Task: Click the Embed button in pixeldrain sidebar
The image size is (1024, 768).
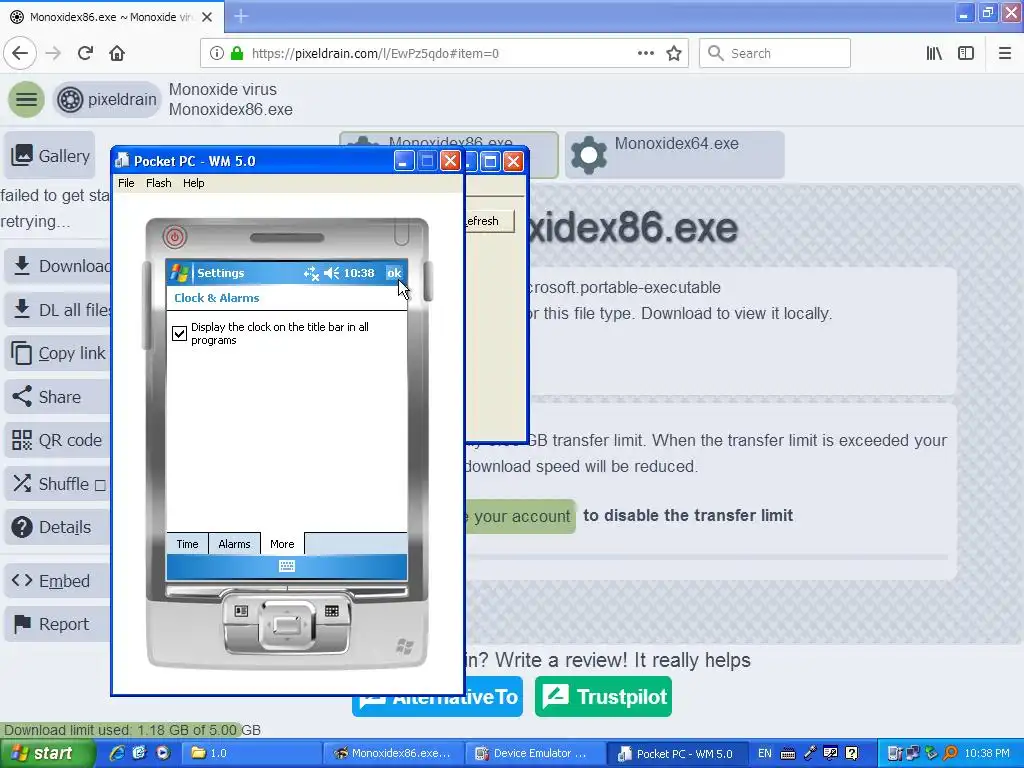Action: (57, 581)
